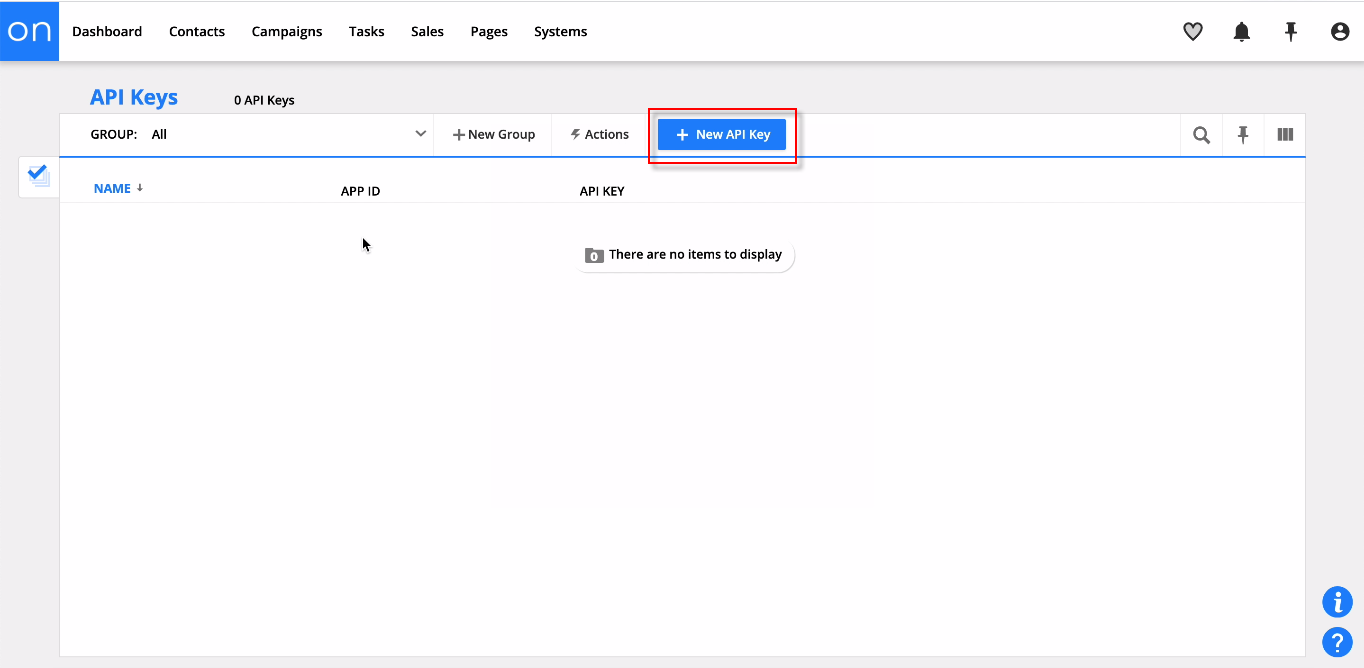Screen dimensions: 1364x668
Task: Open the notifications bell
Action: click(x=1242, y=32)
